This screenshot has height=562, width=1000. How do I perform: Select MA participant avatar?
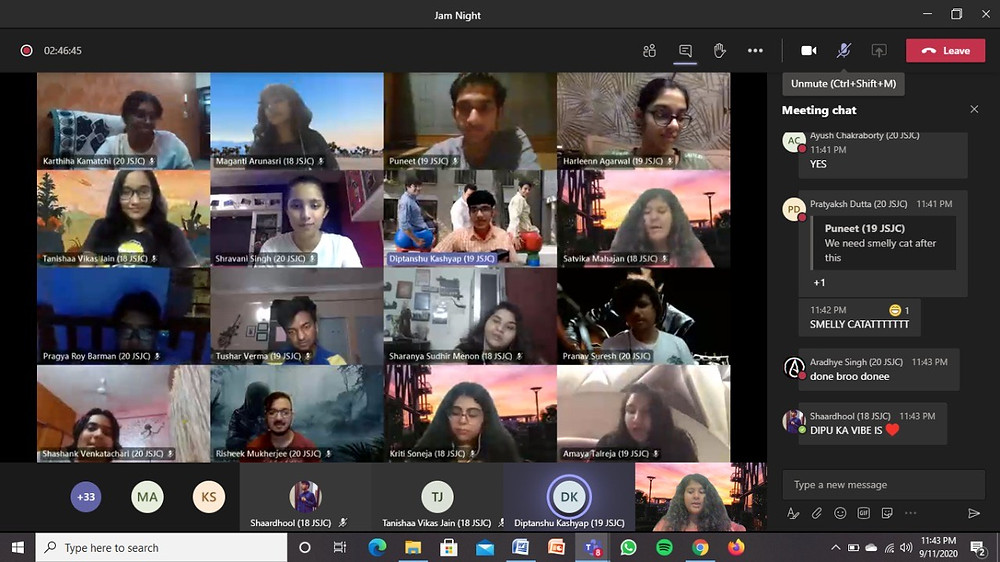point(147,497)
